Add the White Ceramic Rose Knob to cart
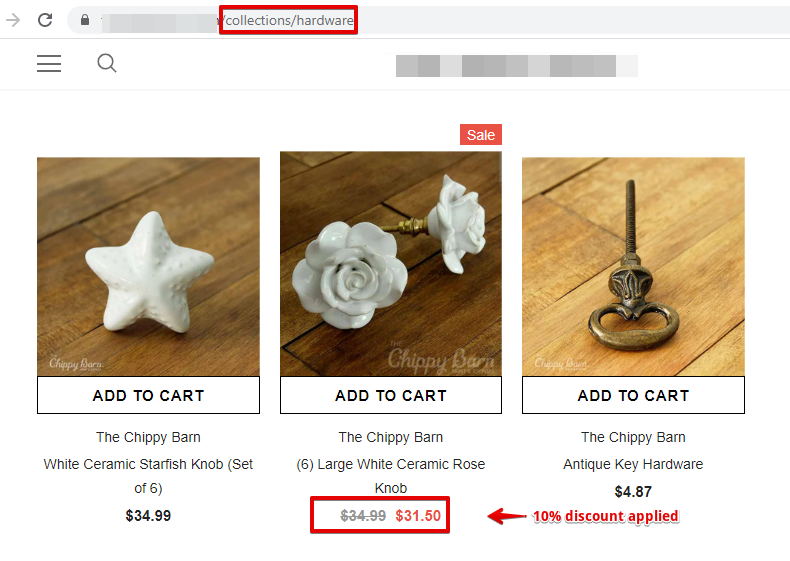Viewport: 790px width, 561px height. coord(391,395)
